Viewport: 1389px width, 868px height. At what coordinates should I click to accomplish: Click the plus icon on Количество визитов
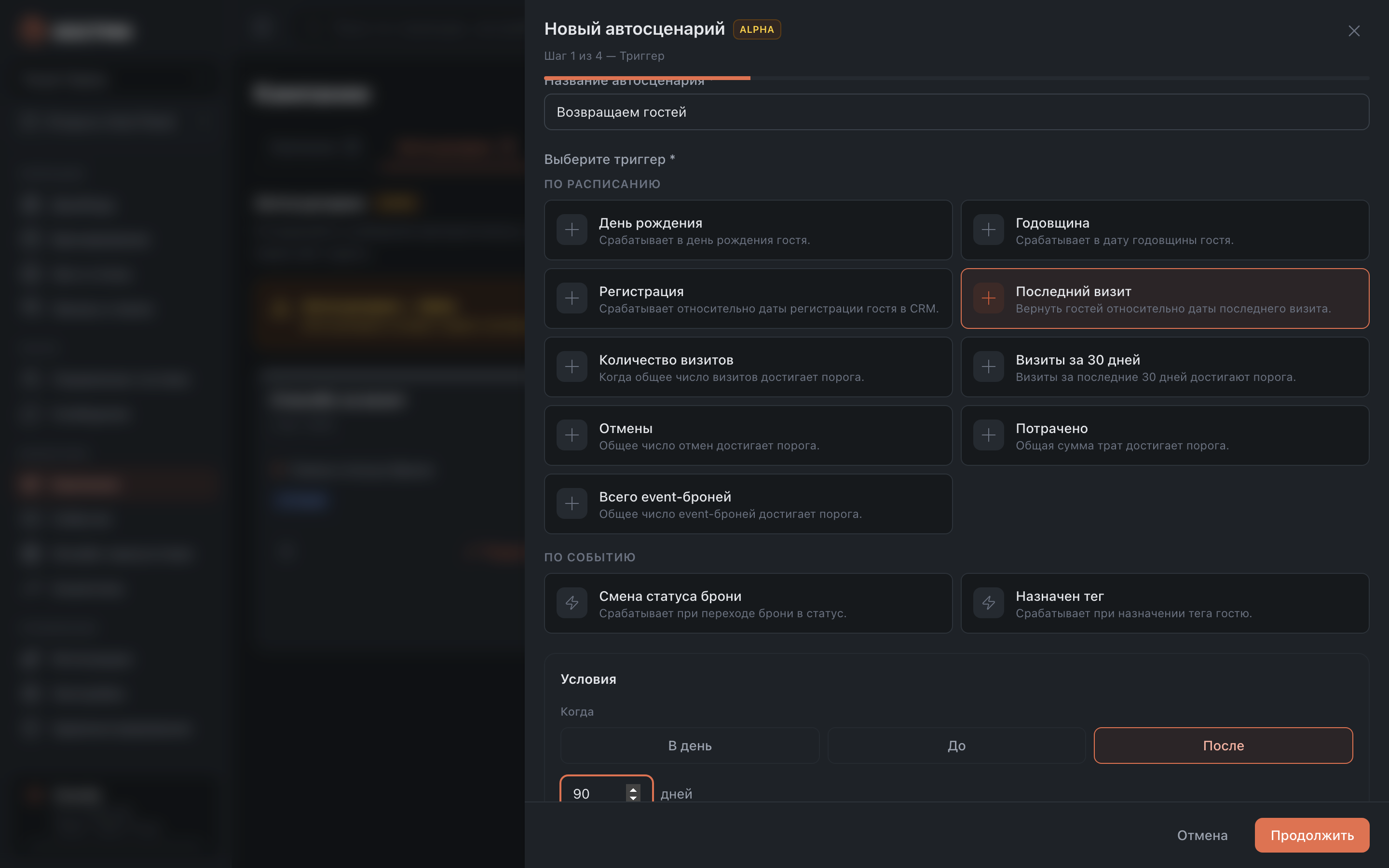coord(572,367)
